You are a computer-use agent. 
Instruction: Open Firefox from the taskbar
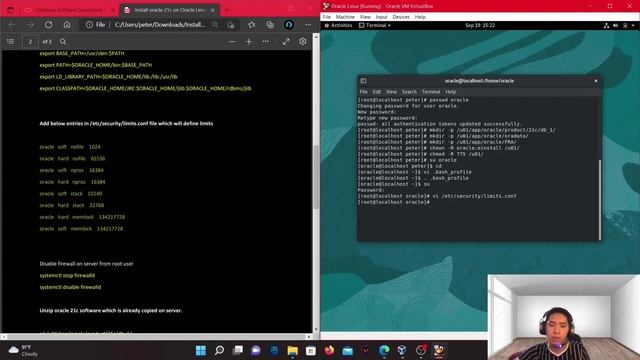click(329, 350)
